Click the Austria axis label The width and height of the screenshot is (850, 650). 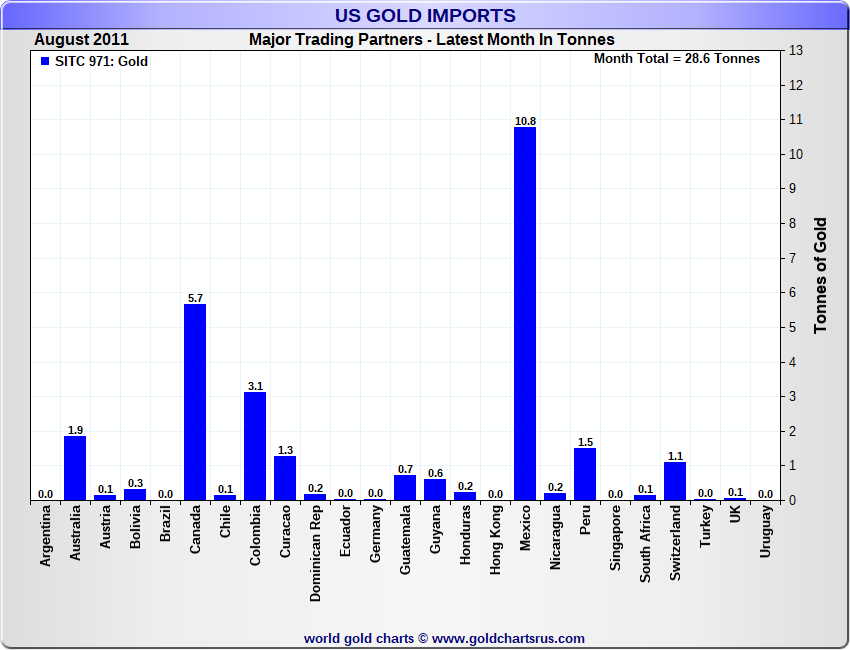pos(105,526)
